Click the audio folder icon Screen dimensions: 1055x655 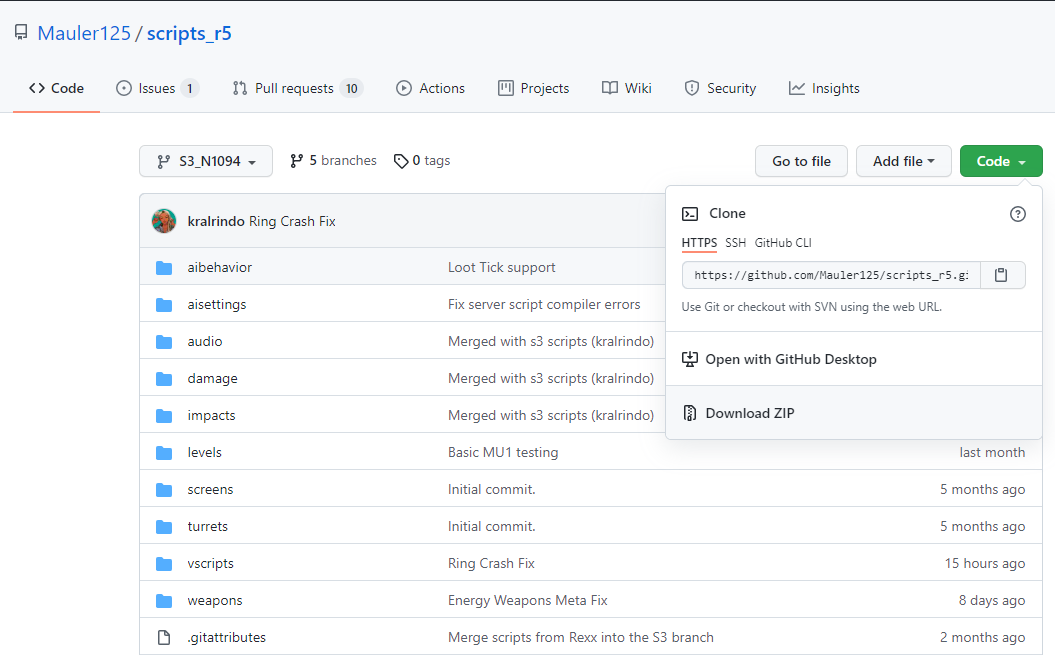pos(164,342)
